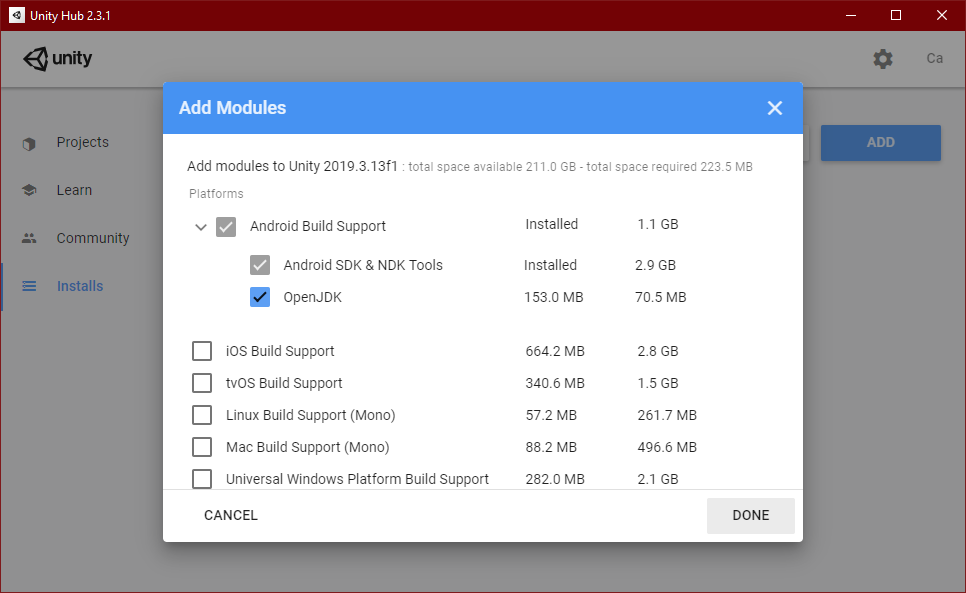Click the Learn graduation cap icon
Viewport: 966px width, 593px height.
29,191
